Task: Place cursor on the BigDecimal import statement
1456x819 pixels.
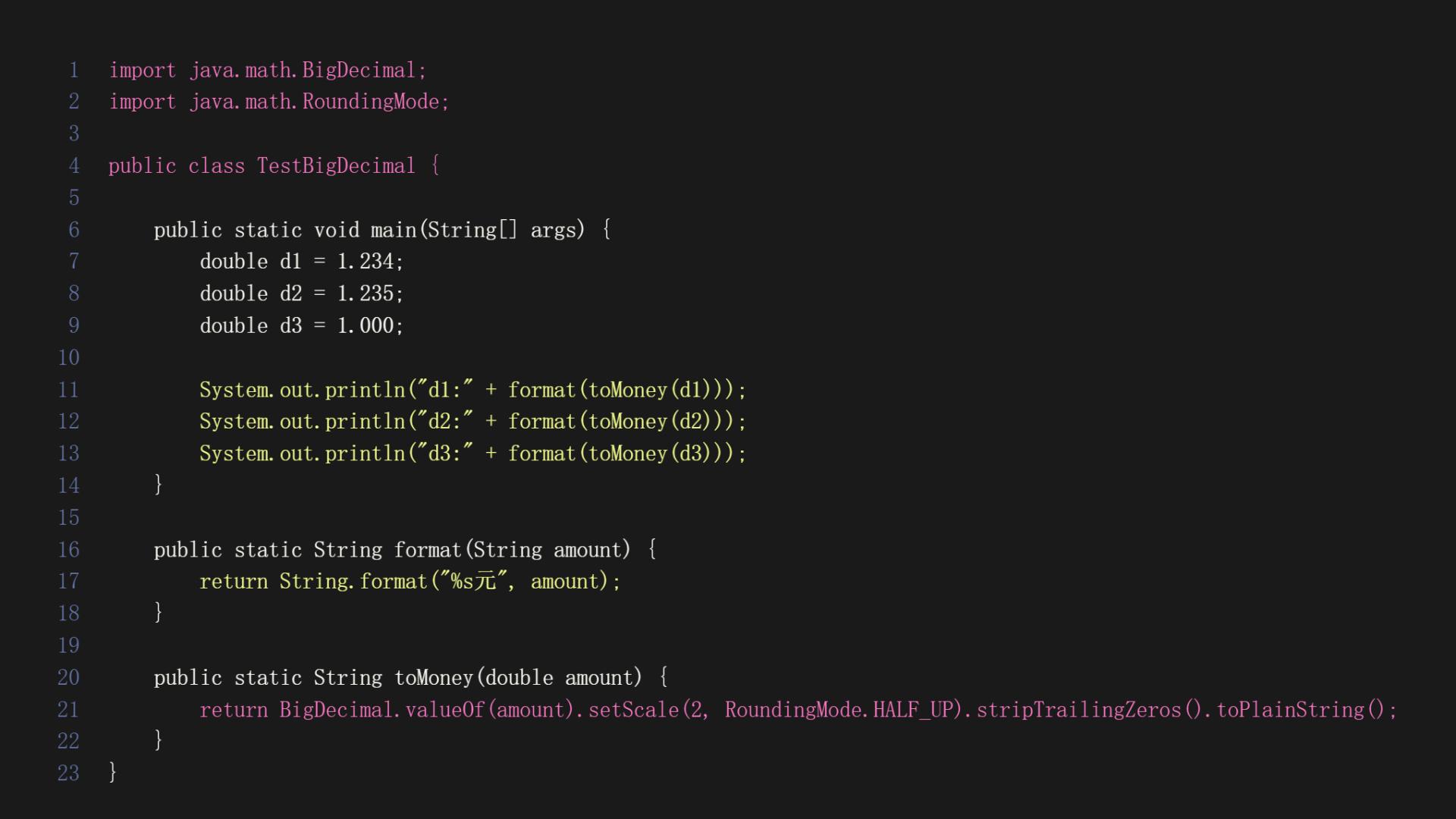Action: coord(268,71)
